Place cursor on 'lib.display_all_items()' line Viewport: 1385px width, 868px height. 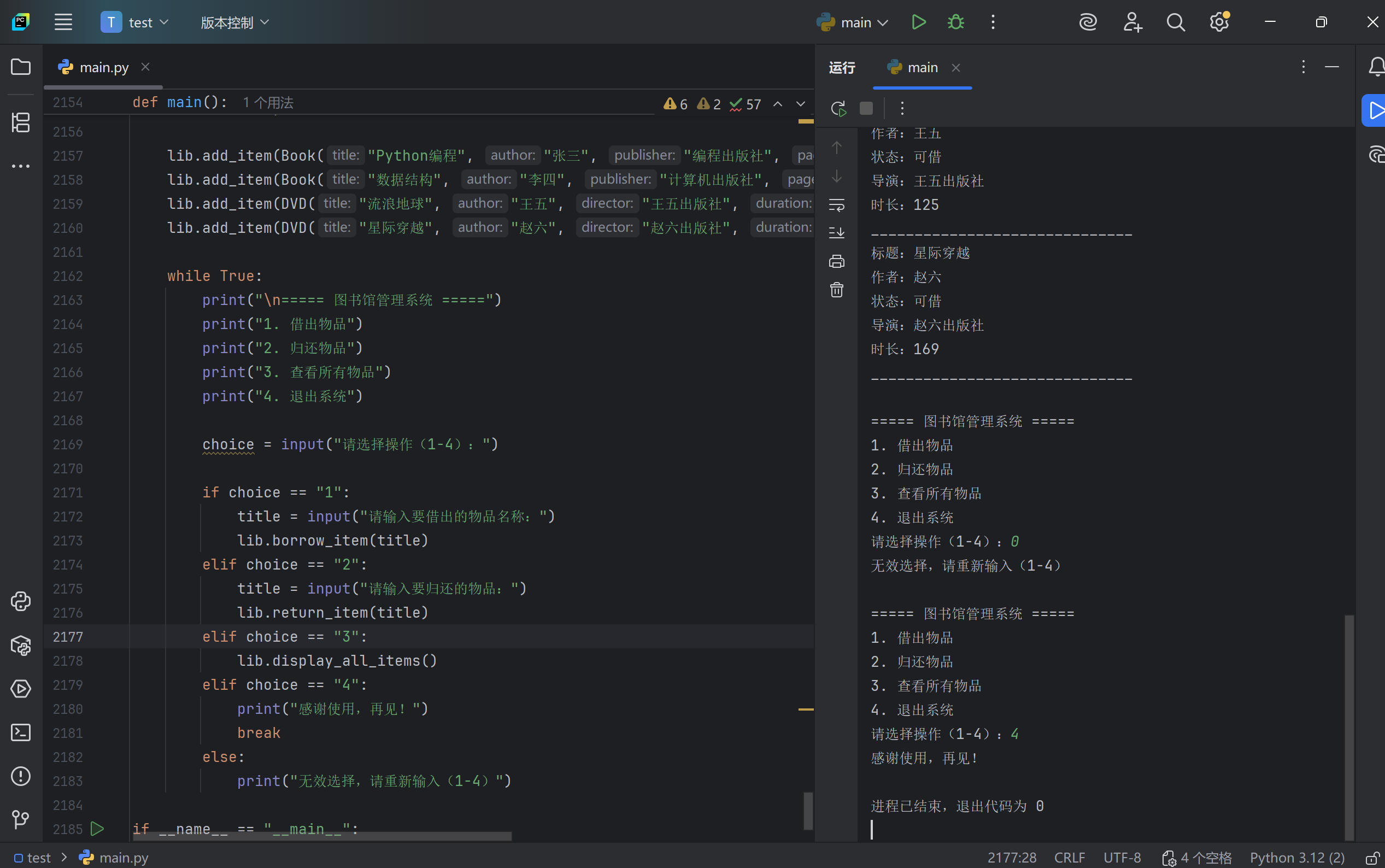pos(337,661)
